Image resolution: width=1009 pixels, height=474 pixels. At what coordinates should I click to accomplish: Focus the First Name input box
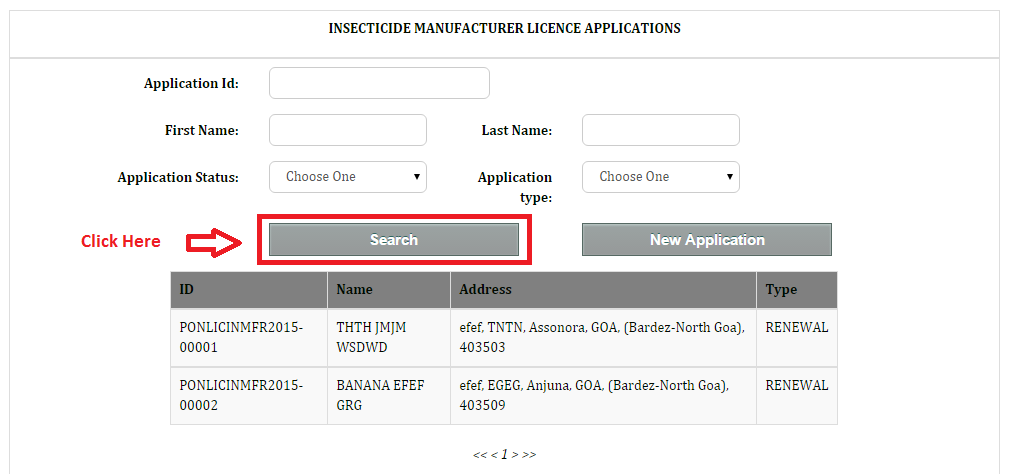tap(347, 130)
